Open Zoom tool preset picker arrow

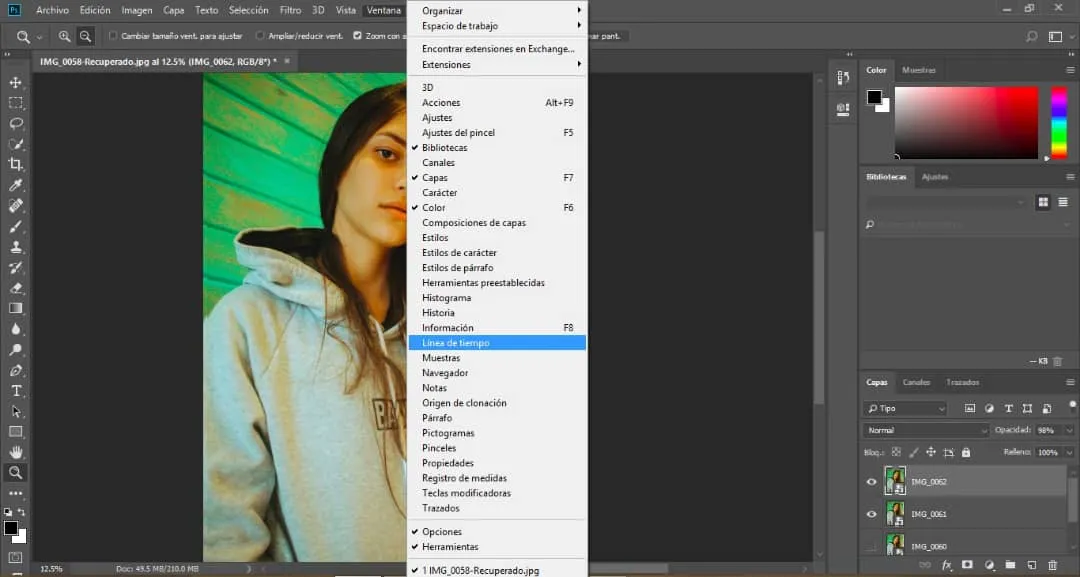(39, 37)
